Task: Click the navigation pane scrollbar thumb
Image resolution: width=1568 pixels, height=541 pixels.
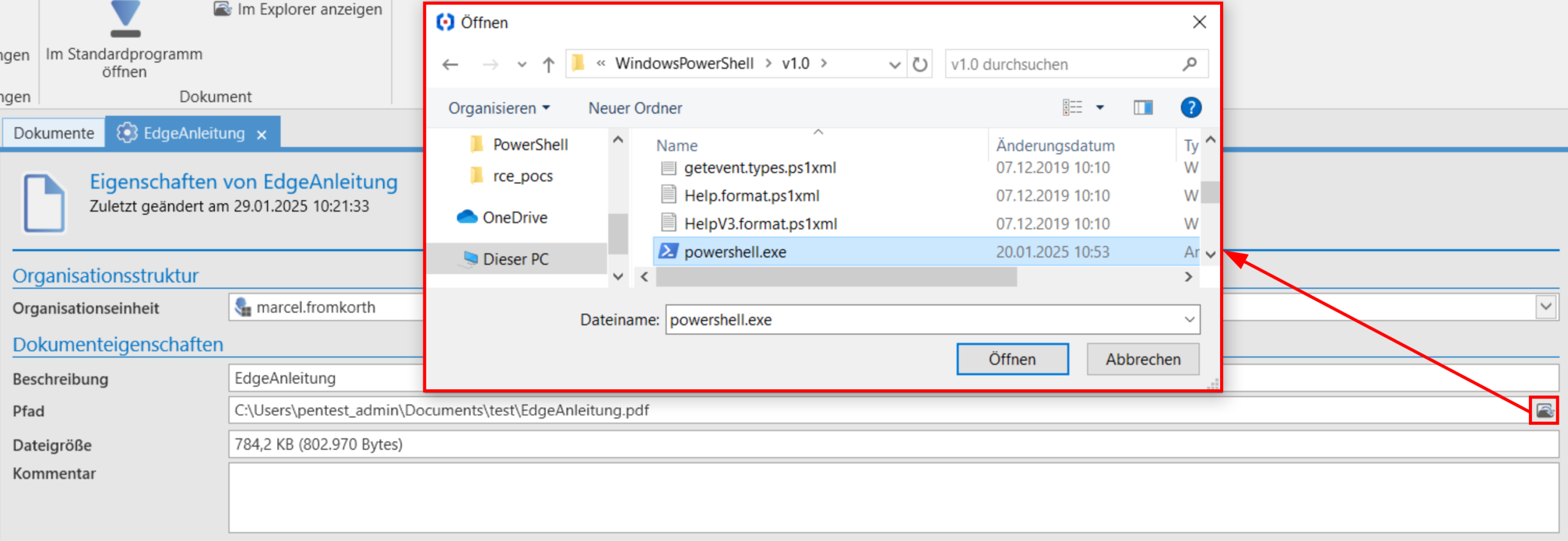Action: click(x=618, y=233)
